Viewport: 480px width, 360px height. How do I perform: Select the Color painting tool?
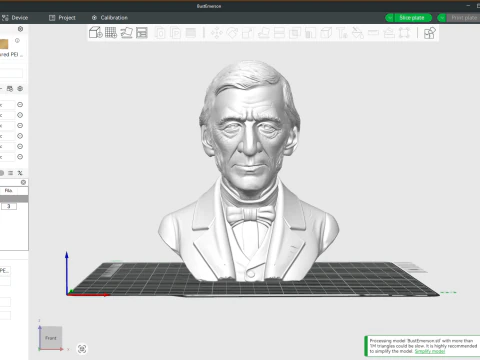(357, 33)
